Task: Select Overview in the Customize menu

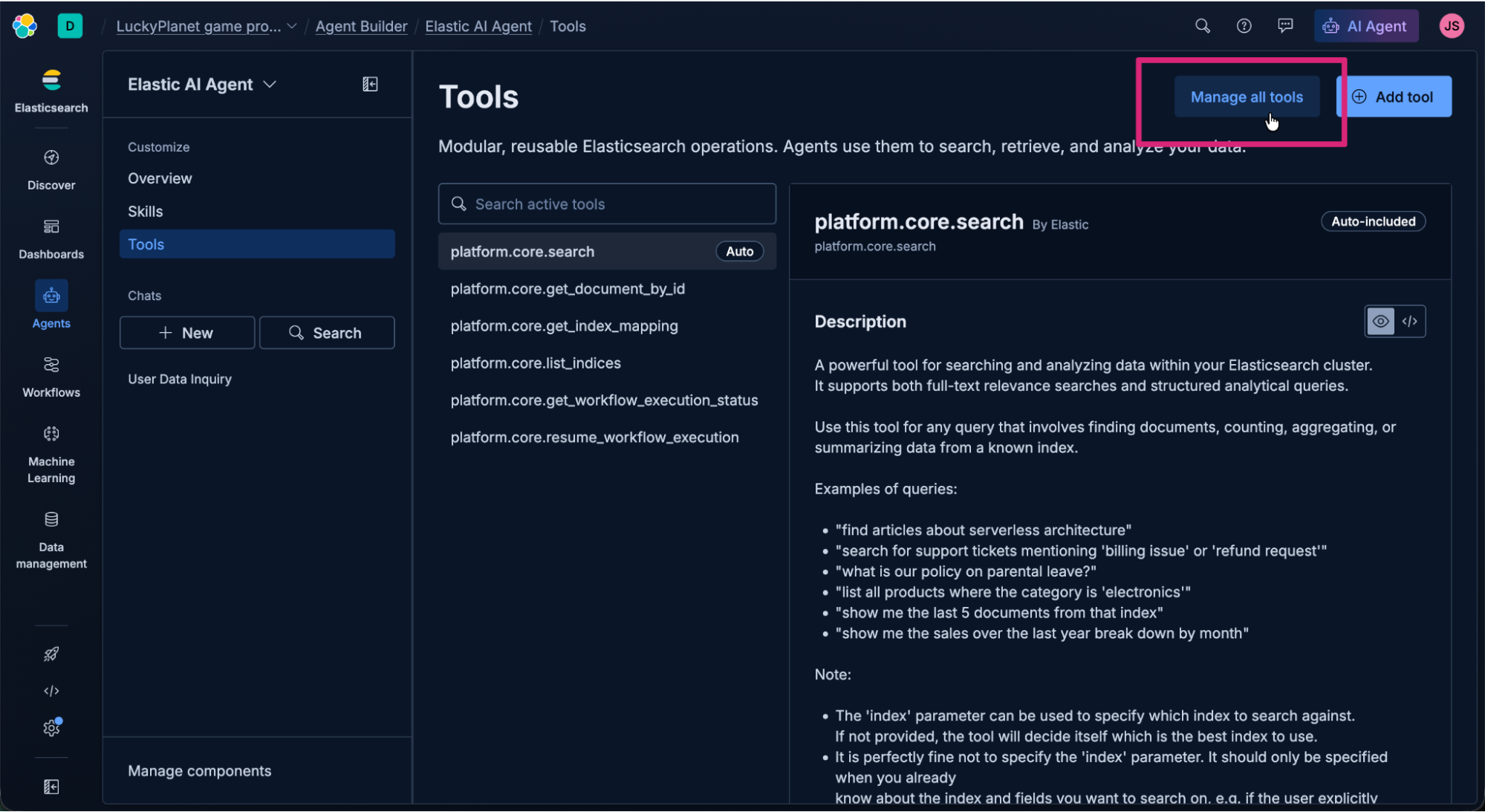Action: click(x=257, y=178)
